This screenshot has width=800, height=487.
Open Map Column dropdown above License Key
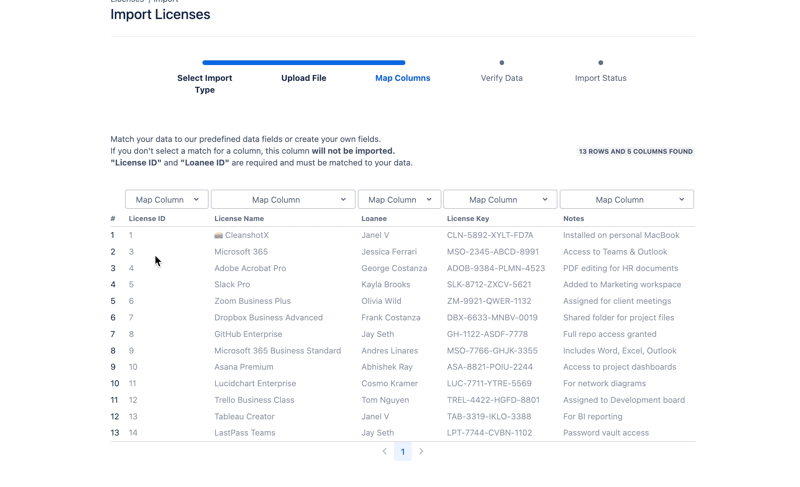coord(500,199)
